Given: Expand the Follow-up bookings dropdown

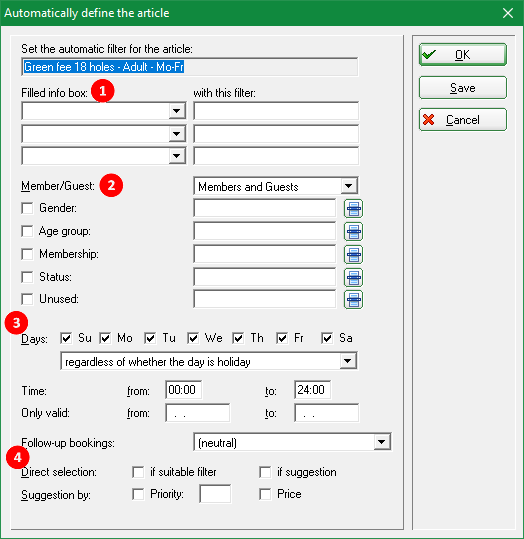Looking at the screenshot, I should 382,442.
